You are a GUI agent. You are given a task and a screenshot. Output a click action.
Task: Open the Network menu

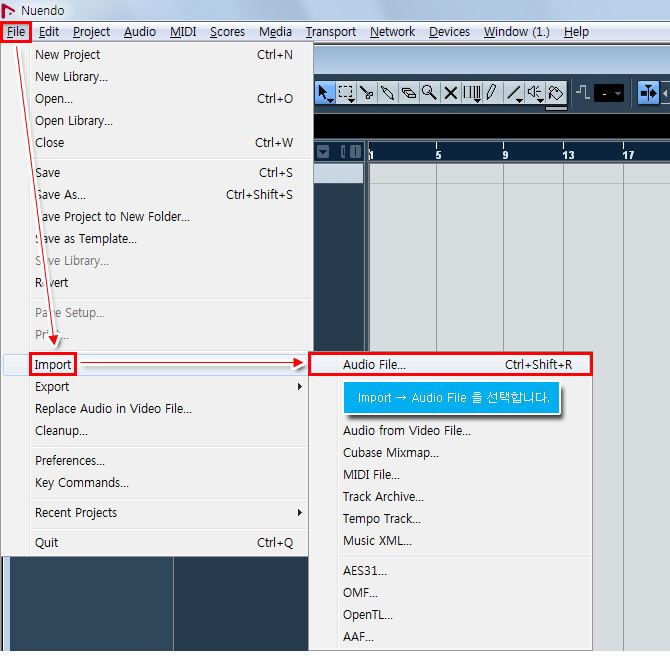[392, 32]
